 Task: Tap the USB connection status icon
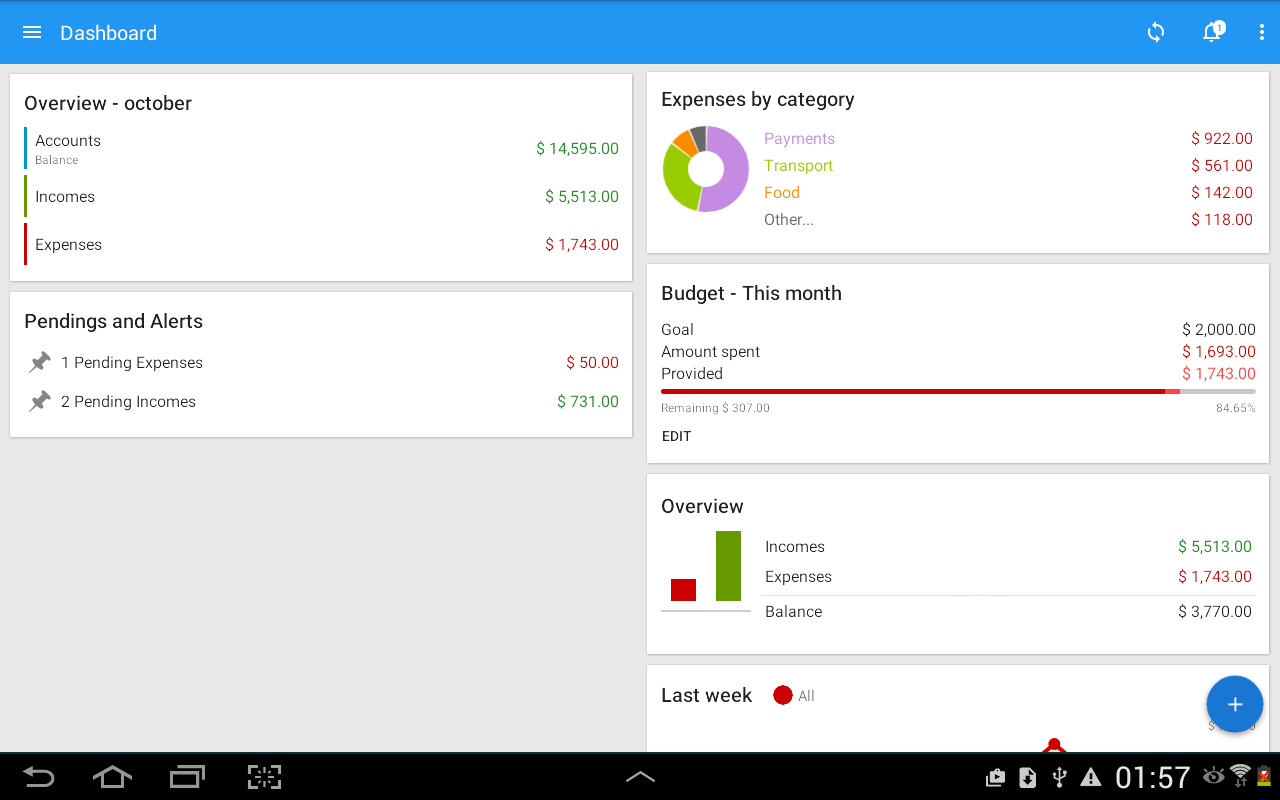pos(1060,777)
